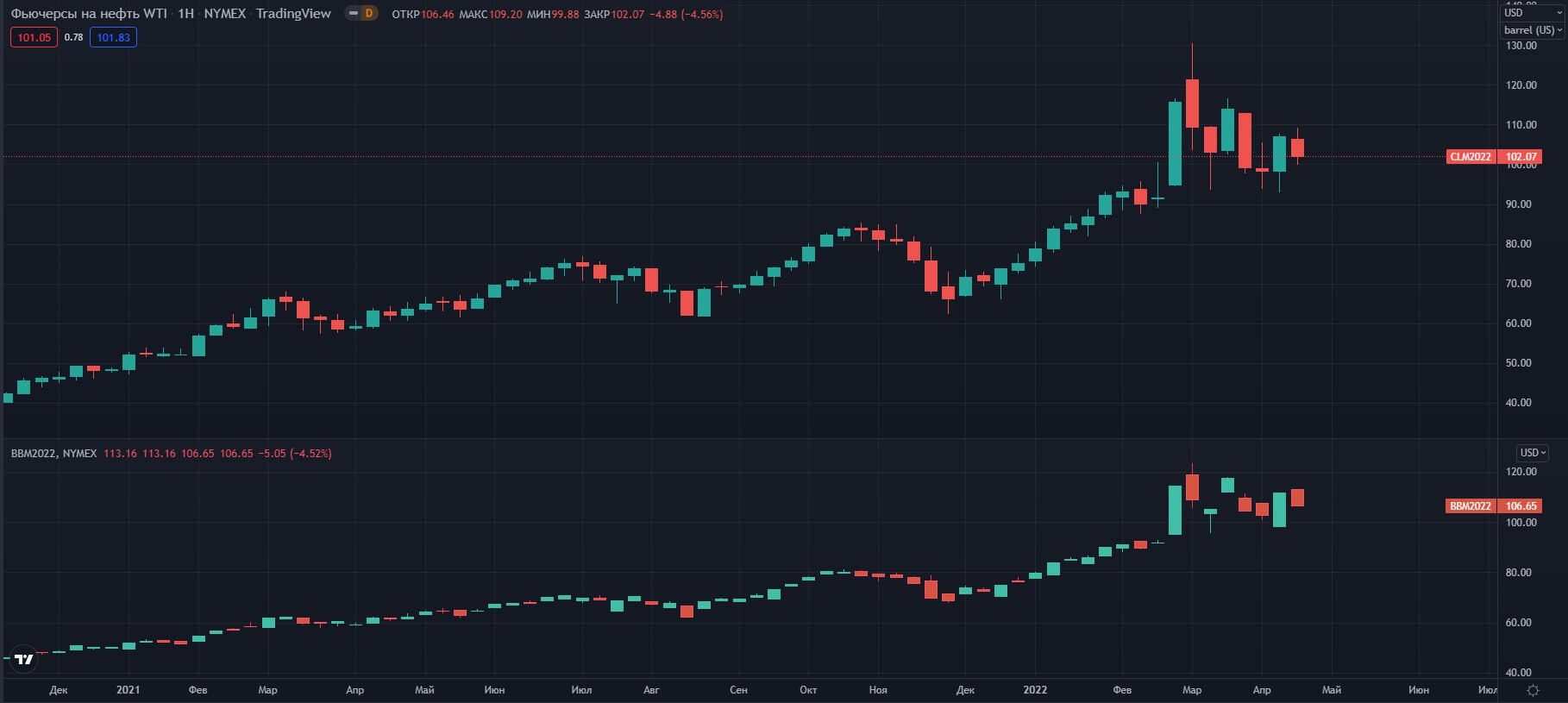The height and width of the screenshot is (703, 1568).
Task: Click the 'Авг' time axis label
Action: [651, 690]
